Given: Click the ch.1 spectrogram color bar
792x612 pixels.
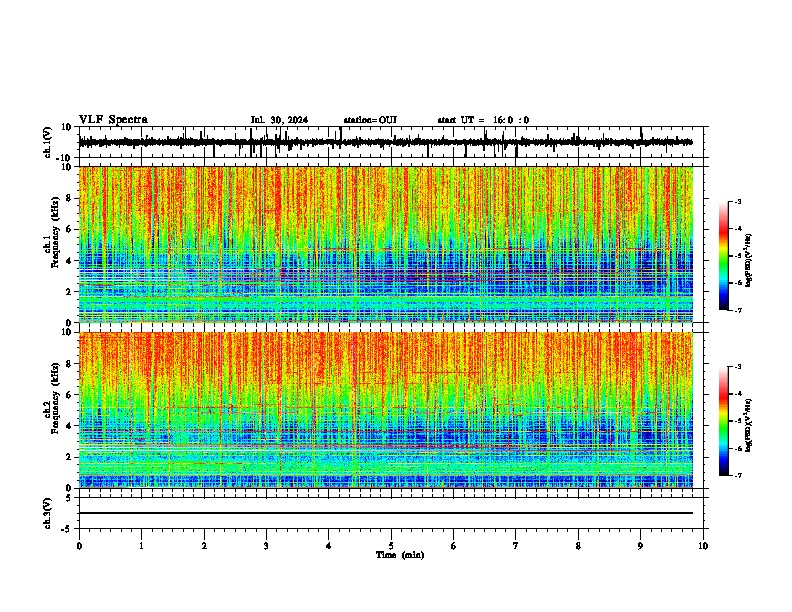Looking at the screenshot, I should point(724,256).
